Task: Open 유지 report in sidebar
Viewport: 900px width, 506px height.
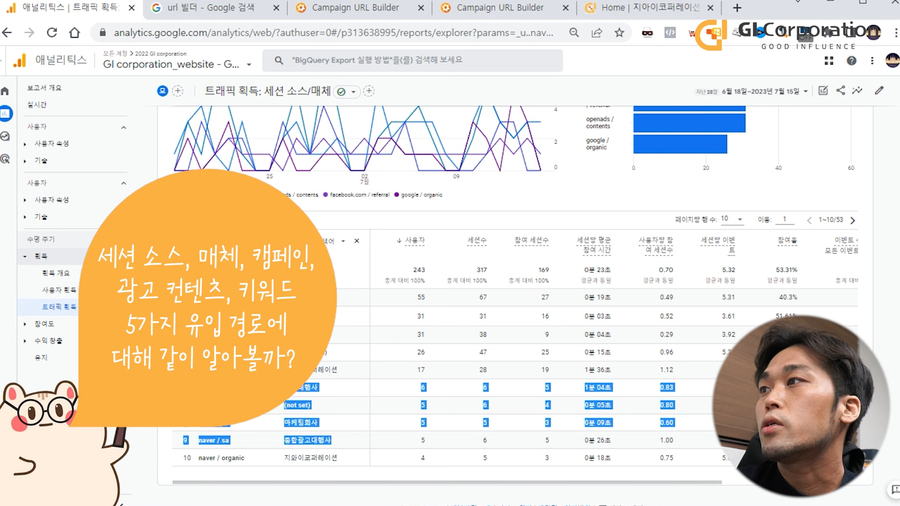Action: point(41,357)
